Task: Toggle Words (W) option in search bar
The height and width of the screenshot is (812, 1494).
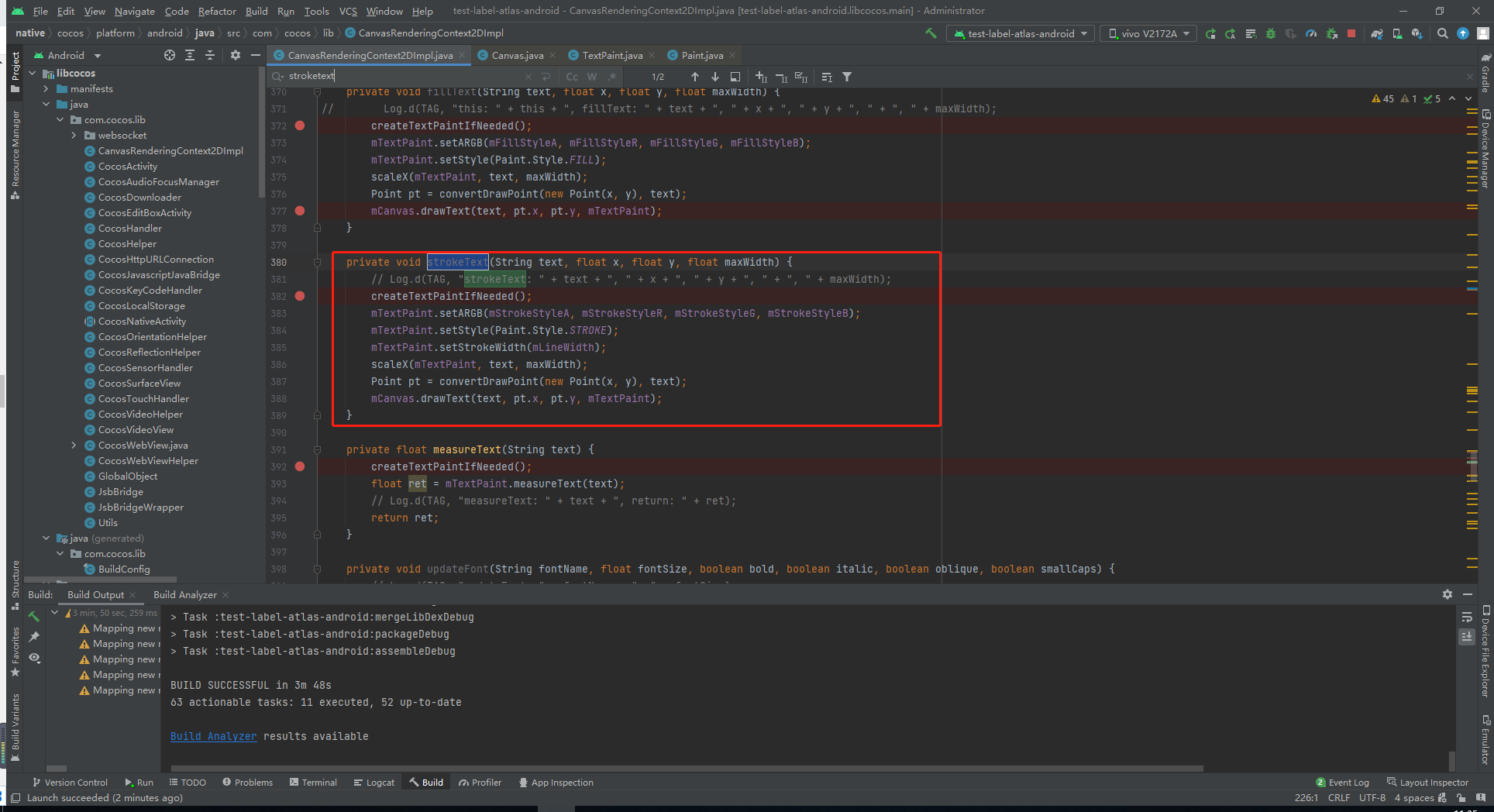Action: tap(592, 77)
